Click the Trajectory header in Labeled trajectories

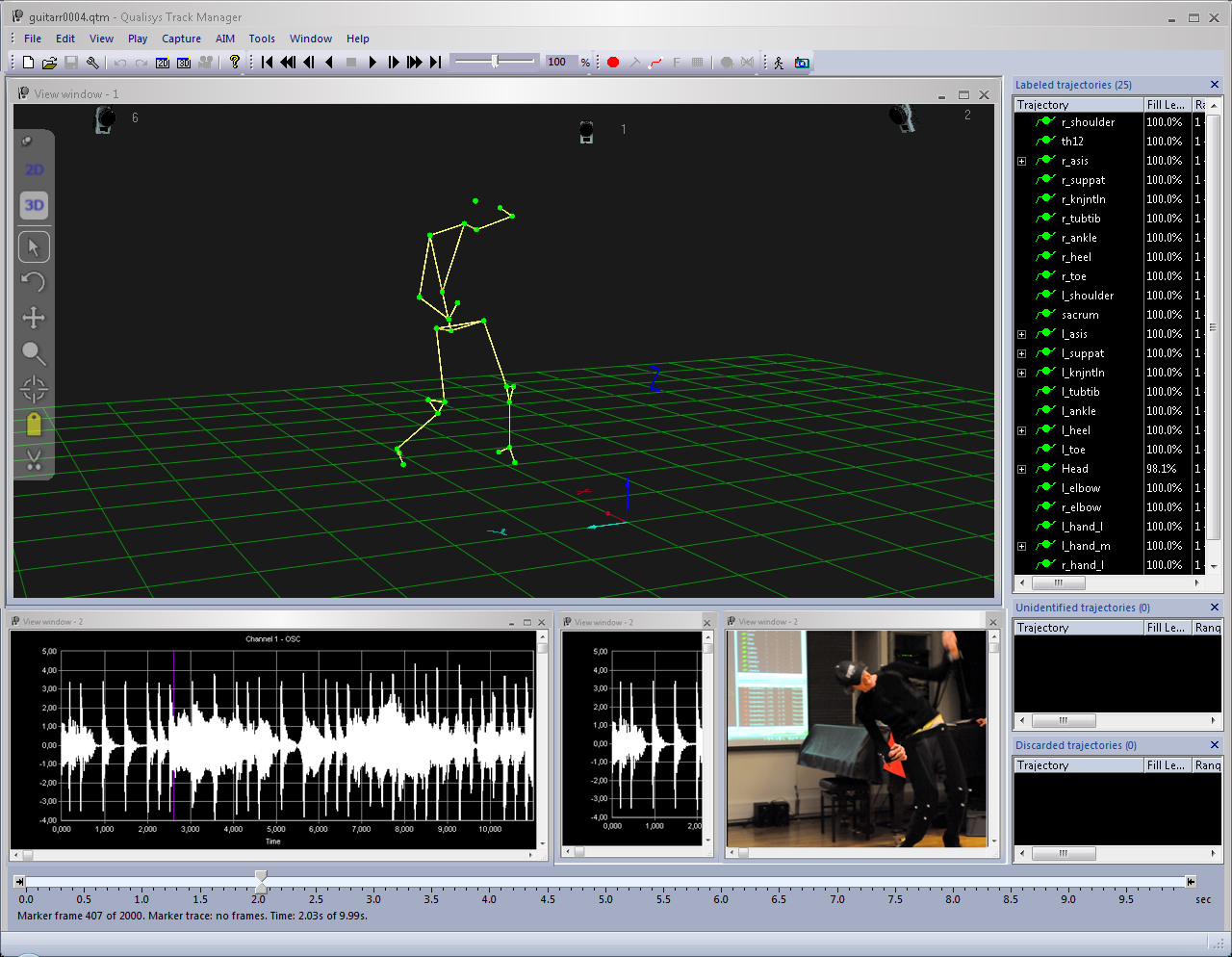point(1079,104)
